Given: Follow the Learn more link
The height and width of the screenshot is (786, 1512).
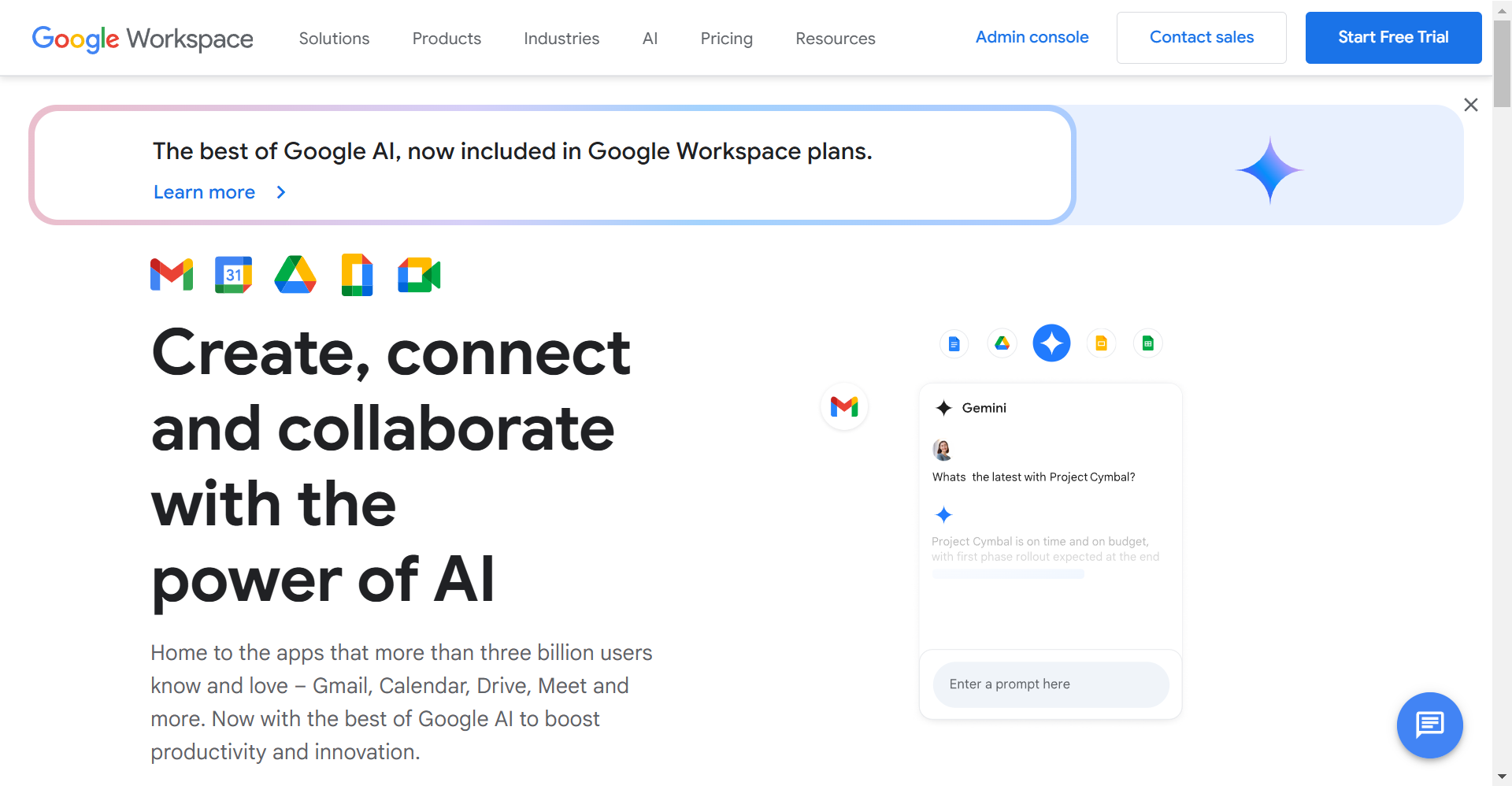Looking at the screenshot, I should coord(205,192).
